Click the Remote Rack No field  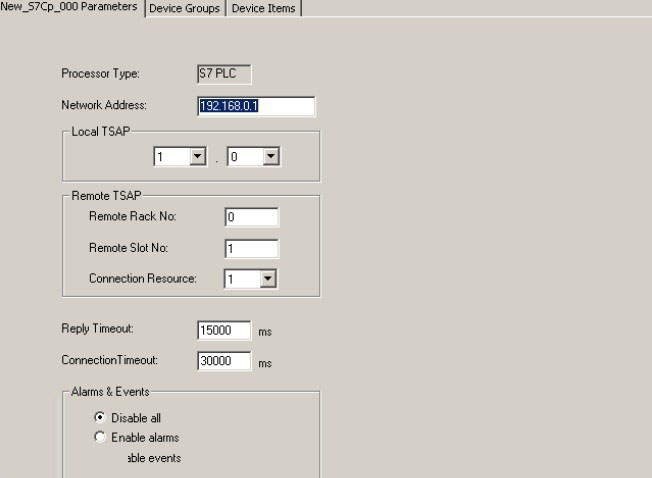tap(252, 217)
